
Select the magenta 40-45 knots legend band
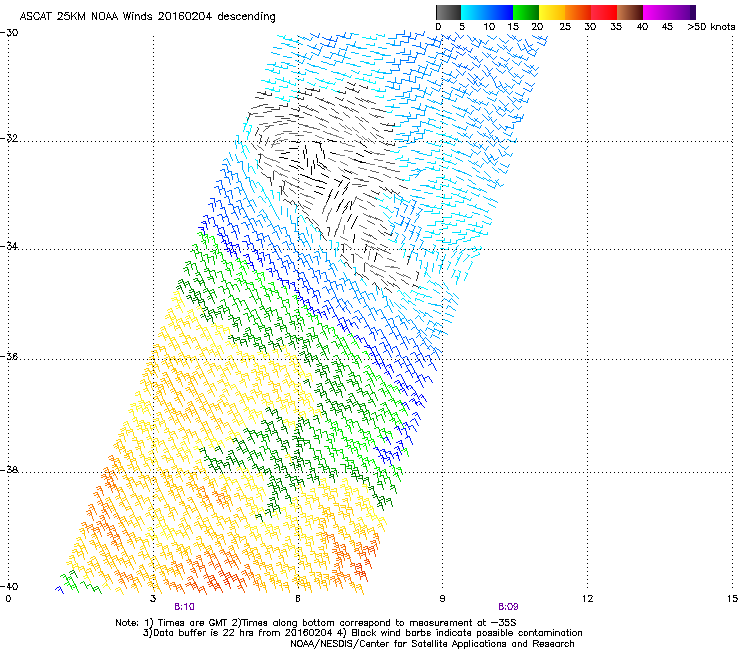[656, 12]
